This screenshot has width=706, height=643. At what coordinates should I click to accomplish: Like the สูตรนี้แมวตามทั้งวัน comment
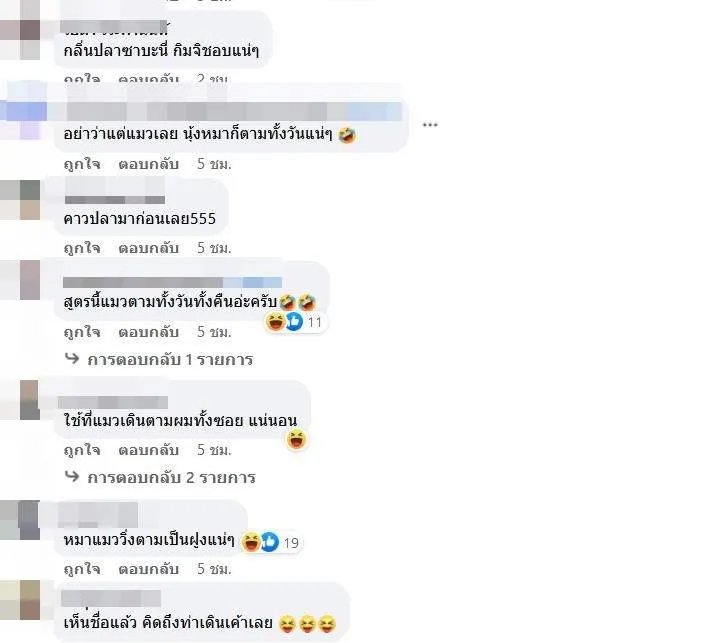[x=82, y=332]
